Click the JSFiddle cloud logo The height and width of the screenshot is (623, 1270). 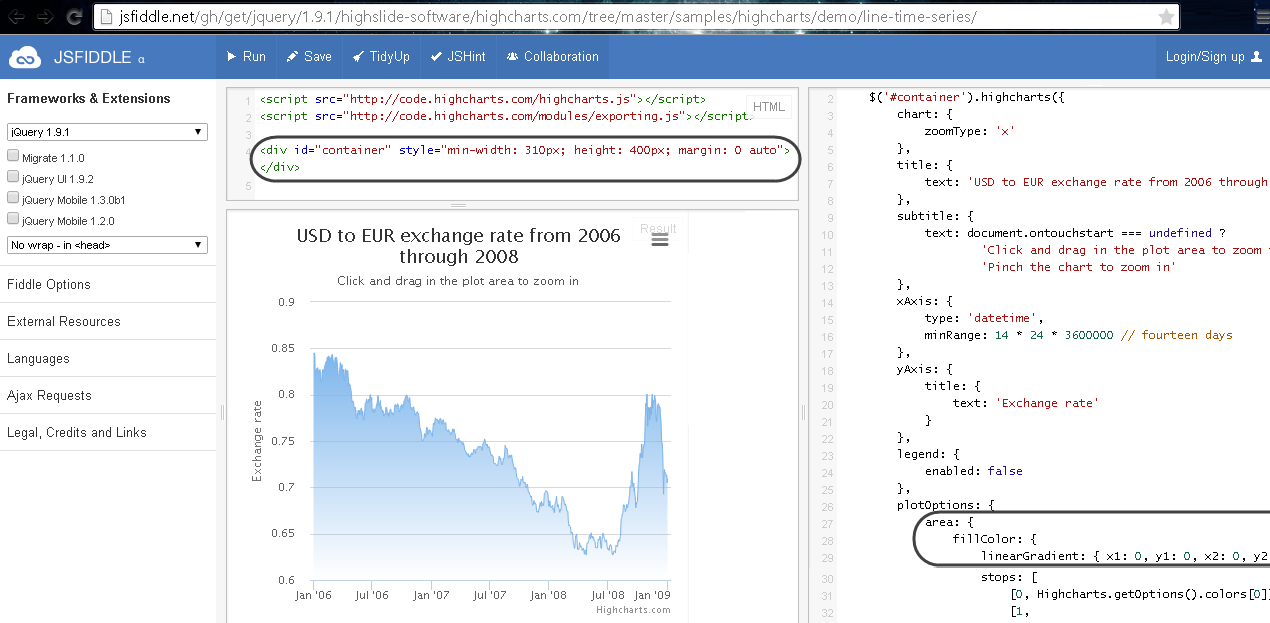pyautogui.click(x=25, y=57)
